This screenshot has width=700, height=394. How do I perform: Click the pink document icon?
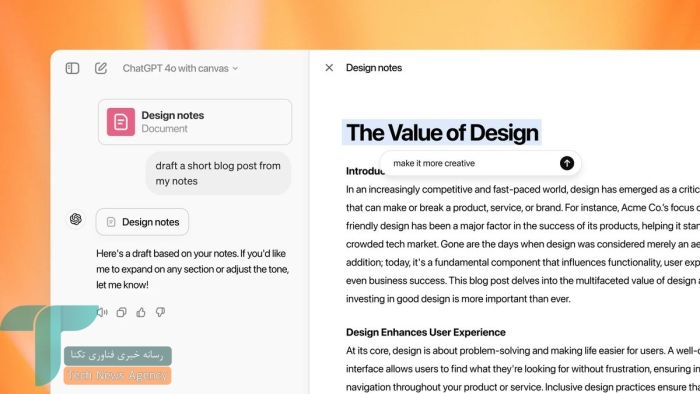[x=121, y=121]
